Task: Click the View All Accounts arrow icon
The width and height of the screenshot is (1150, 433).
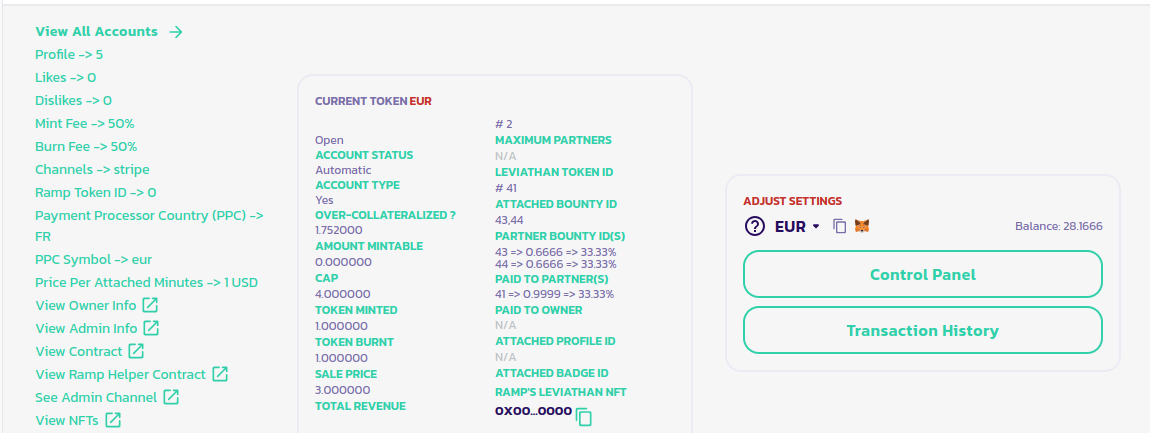Action: click(176, 32)
